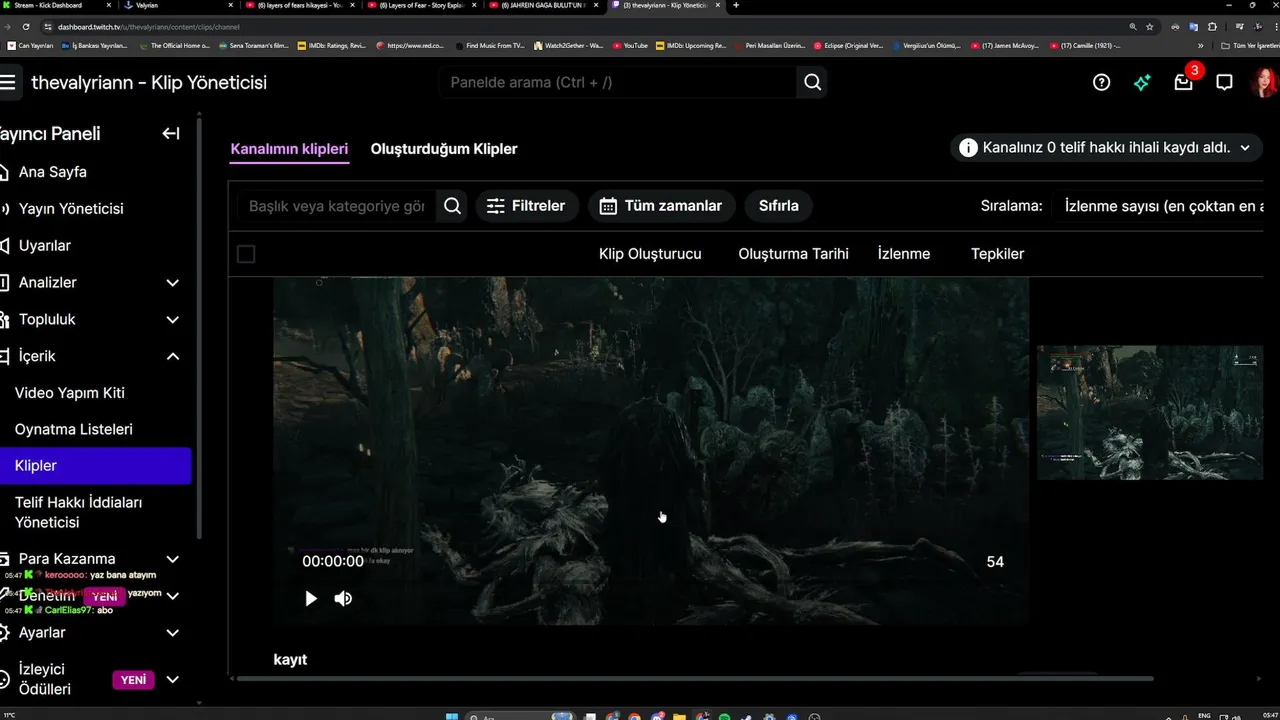Expand the İzleyici Ödülleri section chevron
This screenshot has height=720, width=1280.
coord(172,679)
